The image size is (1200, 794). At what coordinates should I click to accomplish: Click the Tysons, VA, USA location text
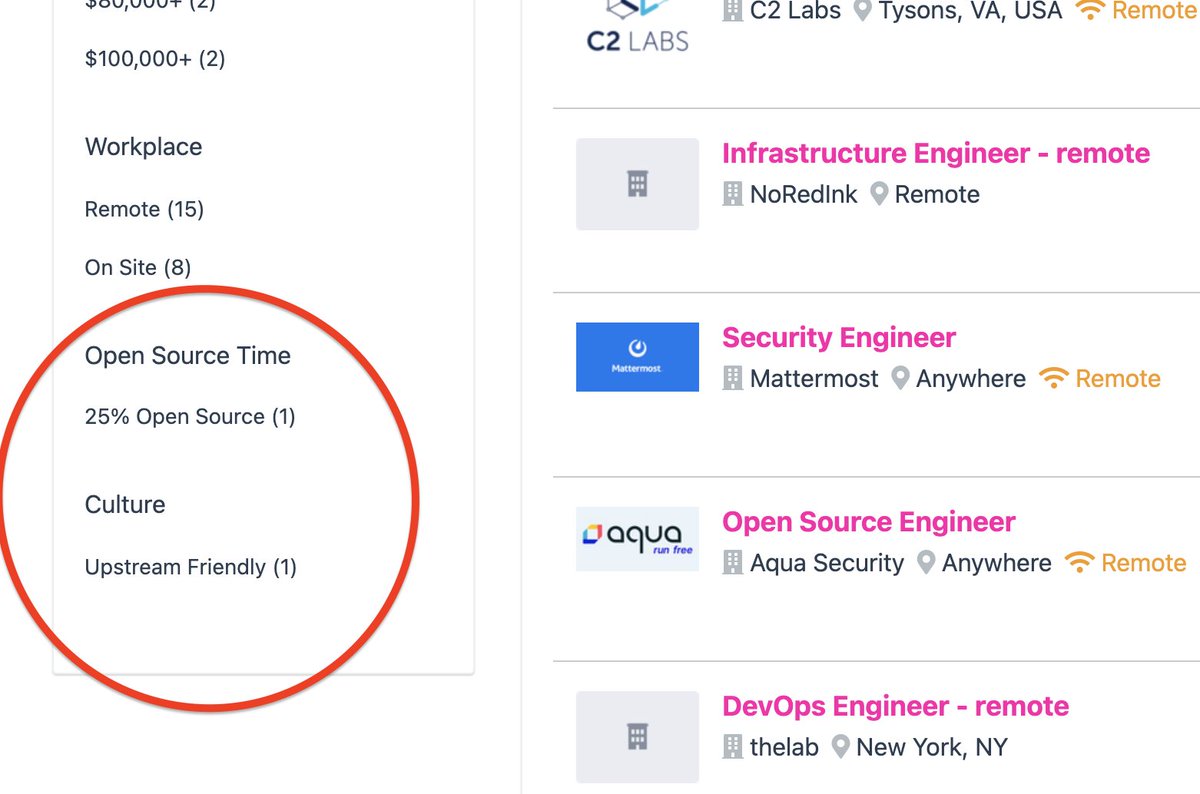[x=970, y=11]
